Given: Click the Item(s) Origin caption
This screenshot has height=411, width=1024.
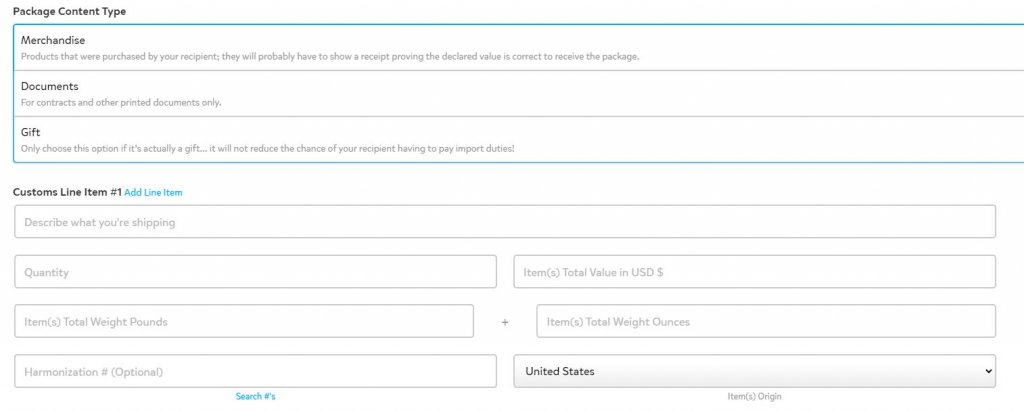Looking at the screenshot, I should (x=754, y=397).
